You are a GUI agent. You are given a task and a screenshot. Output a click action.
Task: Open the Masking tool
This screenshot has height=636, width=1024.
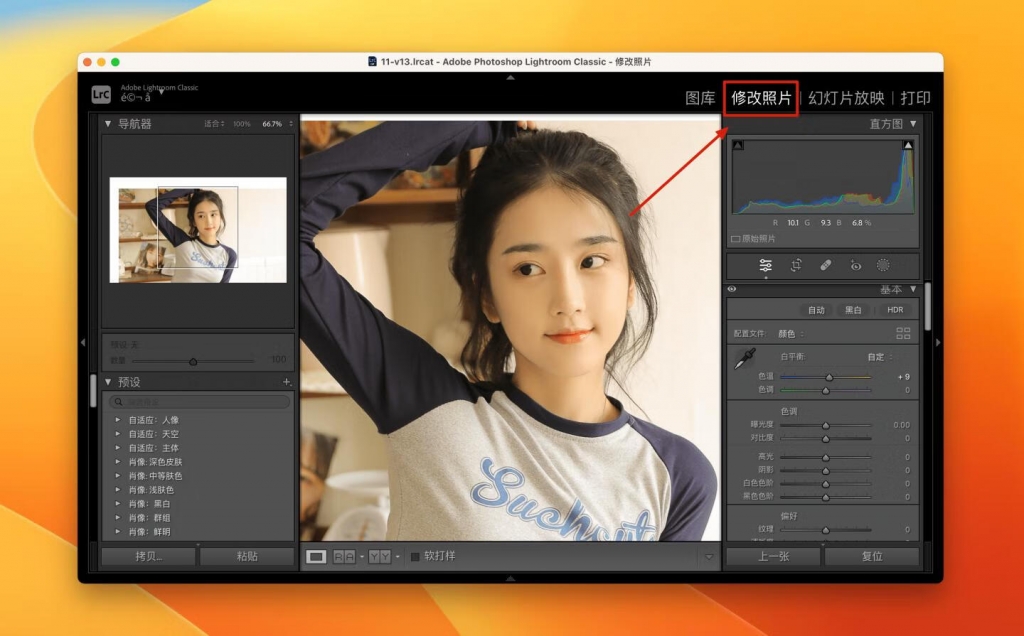pos(884,265)
